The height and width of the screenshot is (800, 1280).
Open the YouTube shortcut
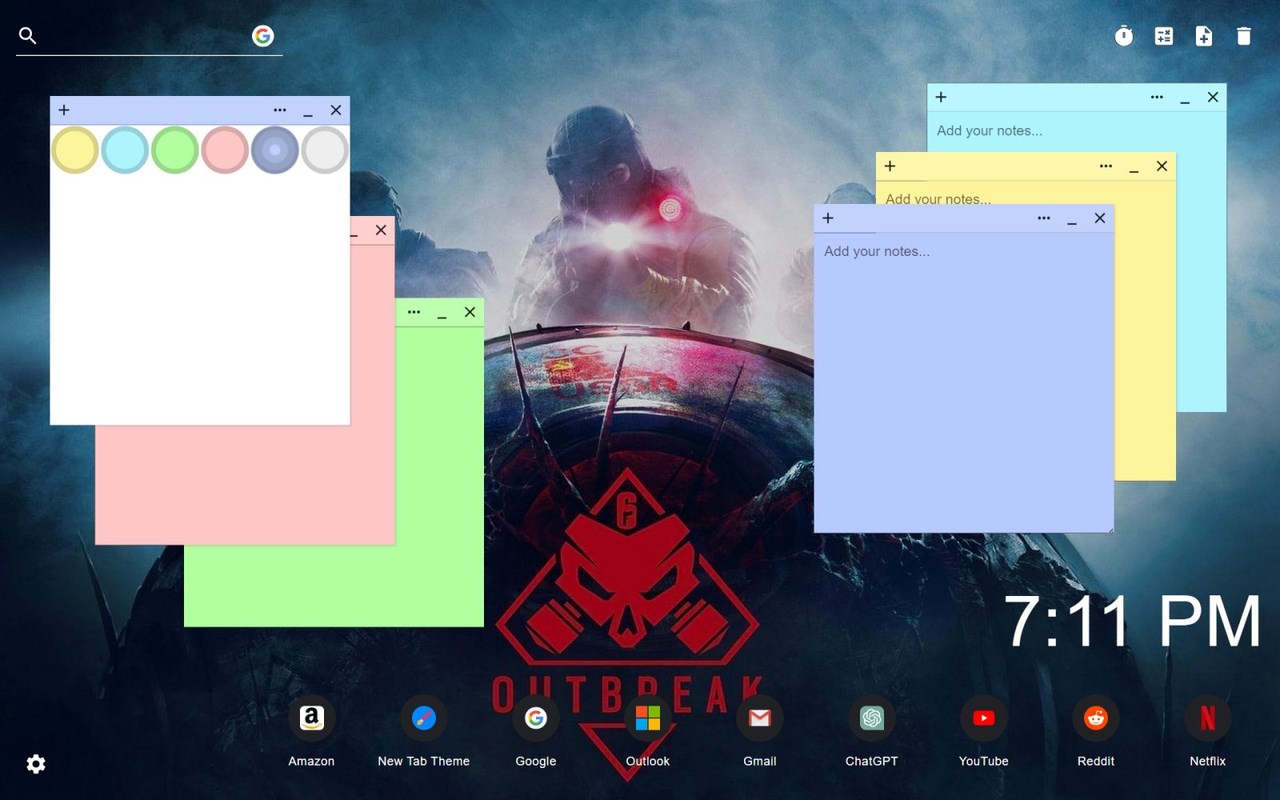(984, 718)
